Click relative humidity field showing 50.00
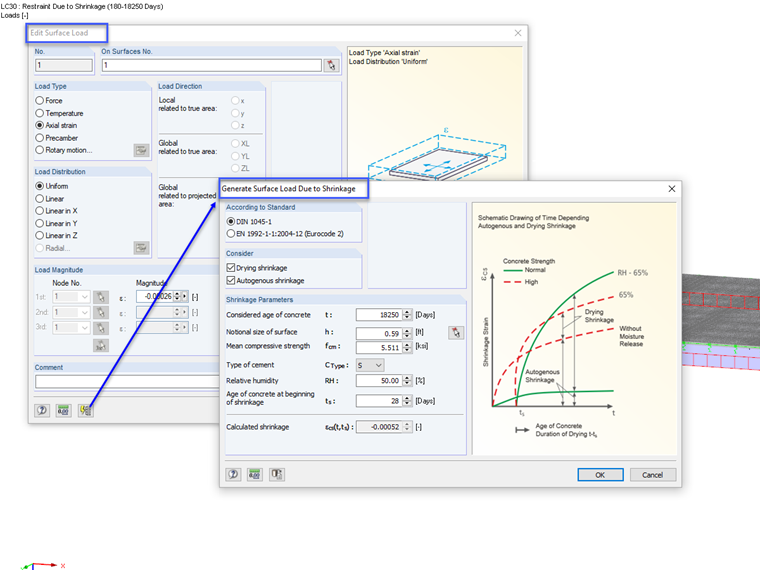The image size is (760, 570). click(380, 380)
